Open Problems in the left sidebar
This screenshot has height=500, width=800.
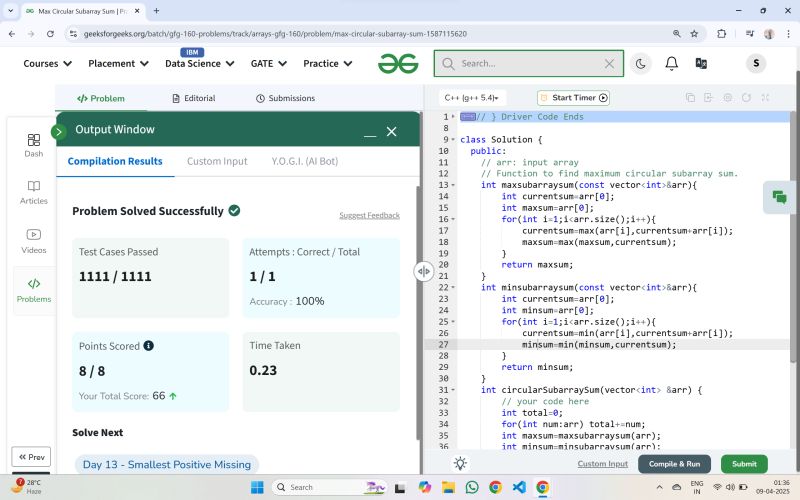pyautogui.click(x=34, y=290)
